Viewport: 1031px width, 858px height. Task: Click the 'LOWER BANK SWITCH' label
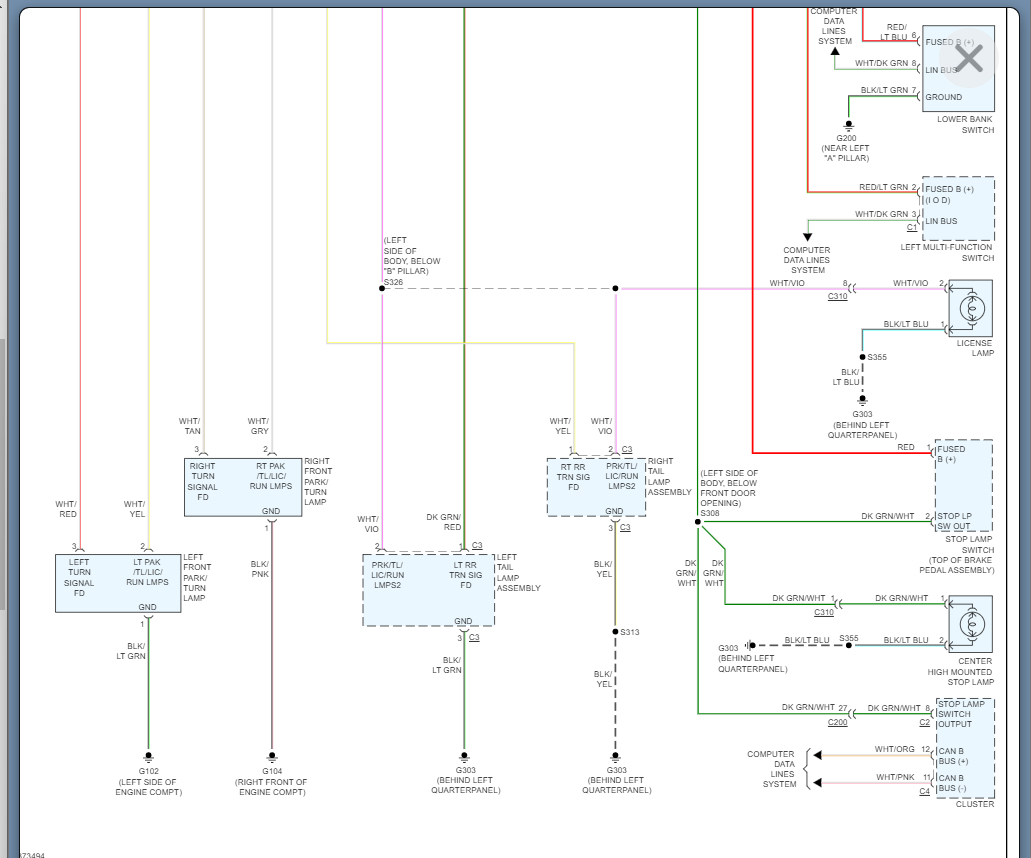[x=965, y=125]
